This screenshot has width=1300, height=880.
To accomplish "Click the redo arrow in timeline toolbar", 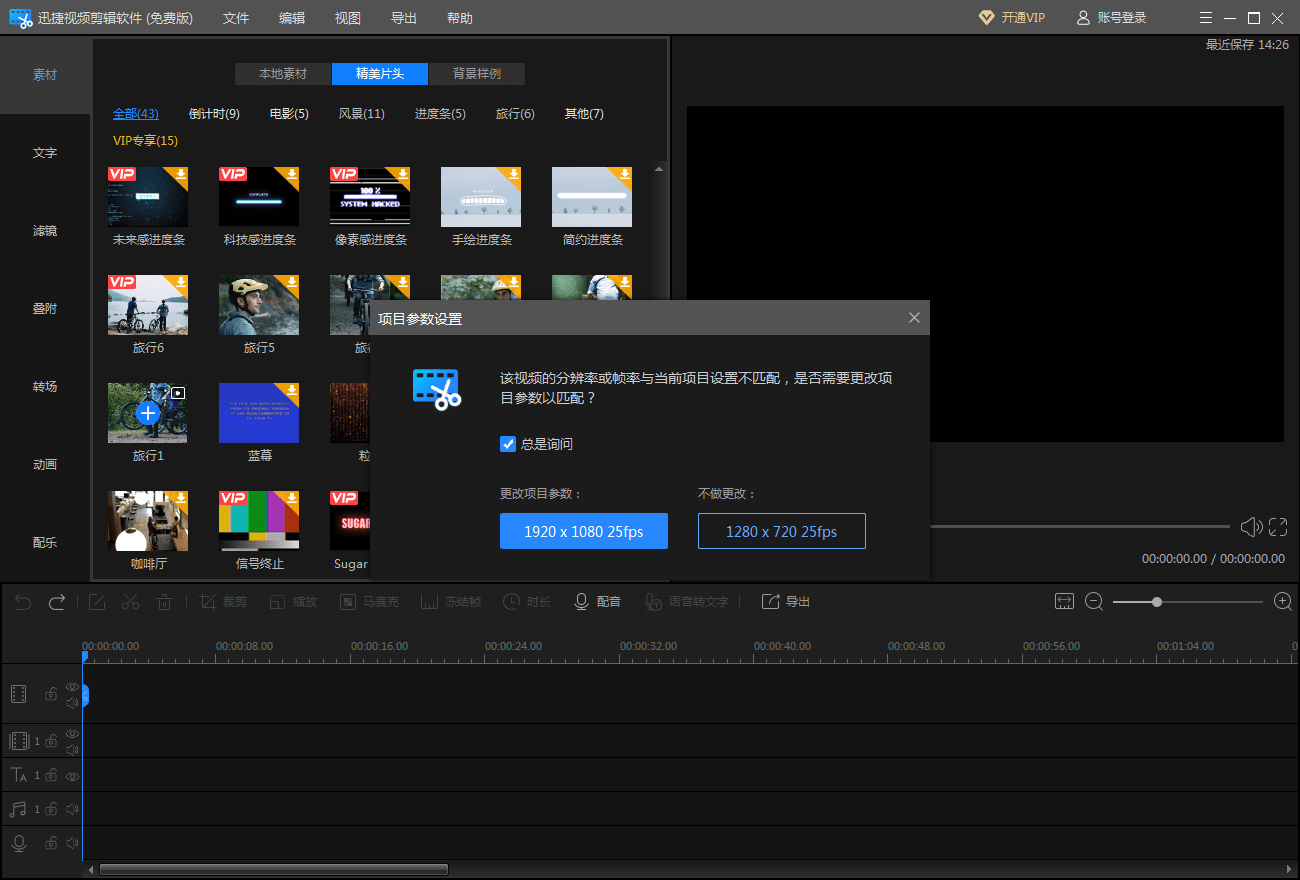I will (57, 601).
